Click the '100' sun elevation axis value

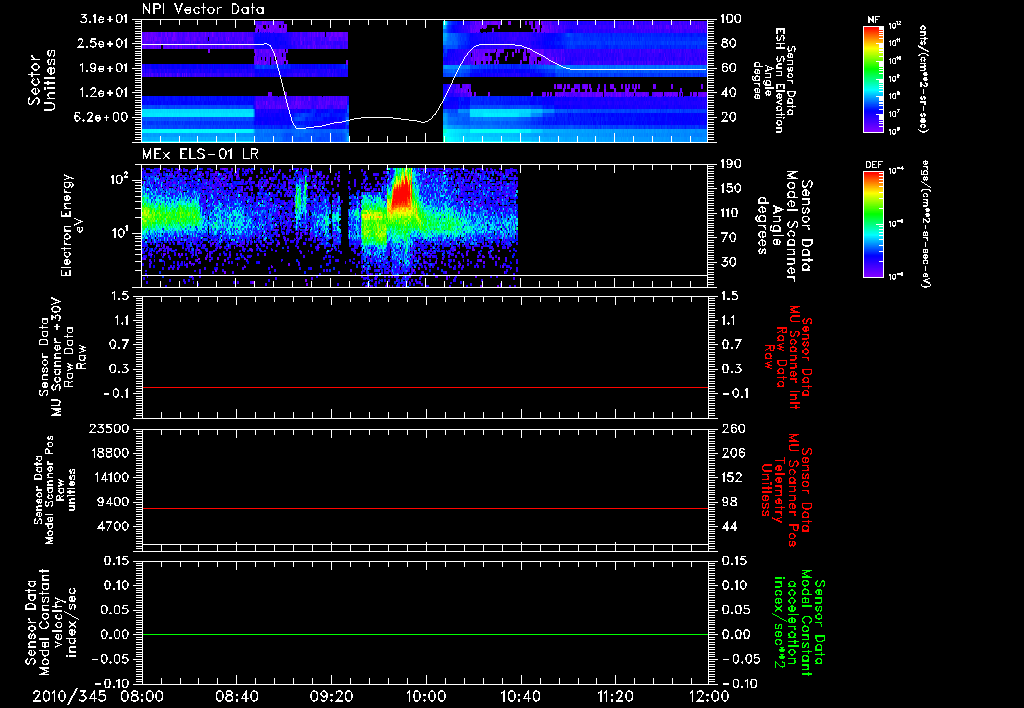coord(731,19)
